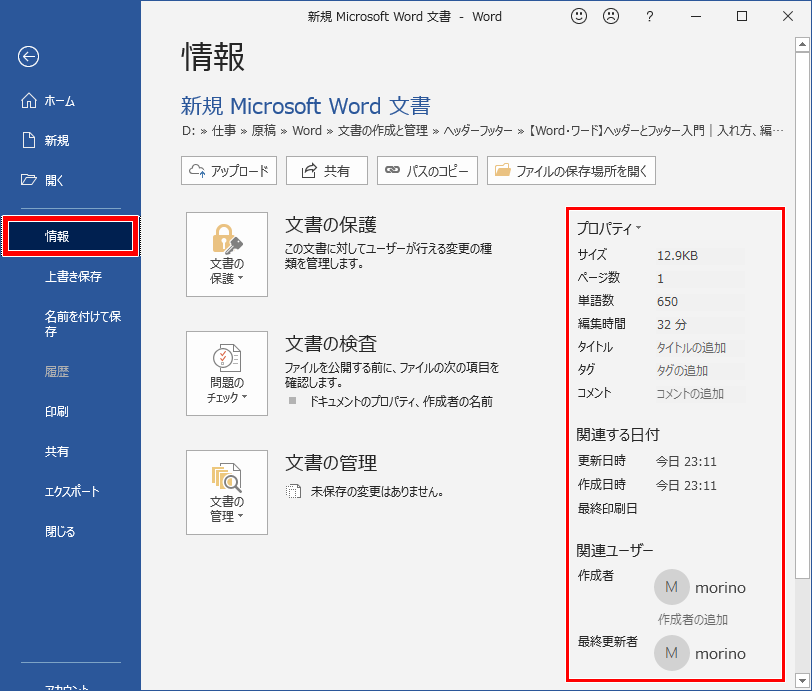Click the morino avatar under 作成者

tap(671, 587)
